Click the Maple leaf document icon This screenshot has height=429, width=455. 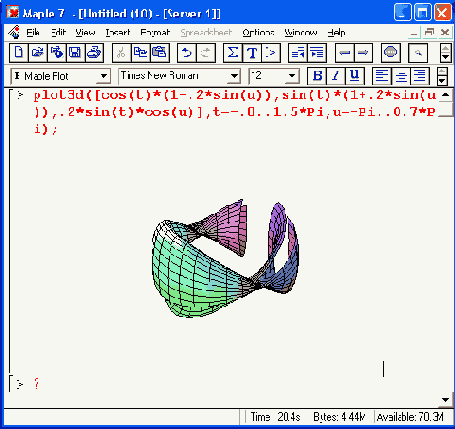click(x=14, y=32)
